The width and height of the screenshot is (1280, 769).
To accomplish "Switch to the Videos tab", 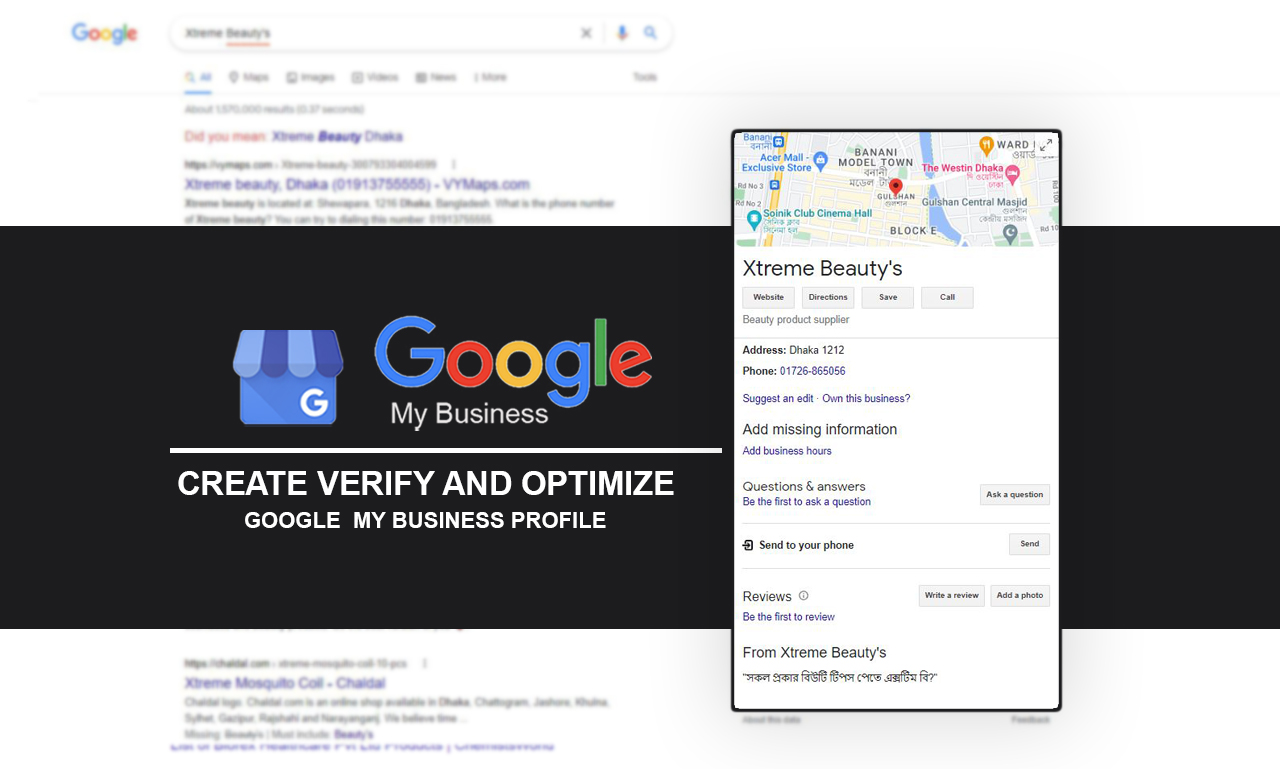I will [x=375, y=77].
